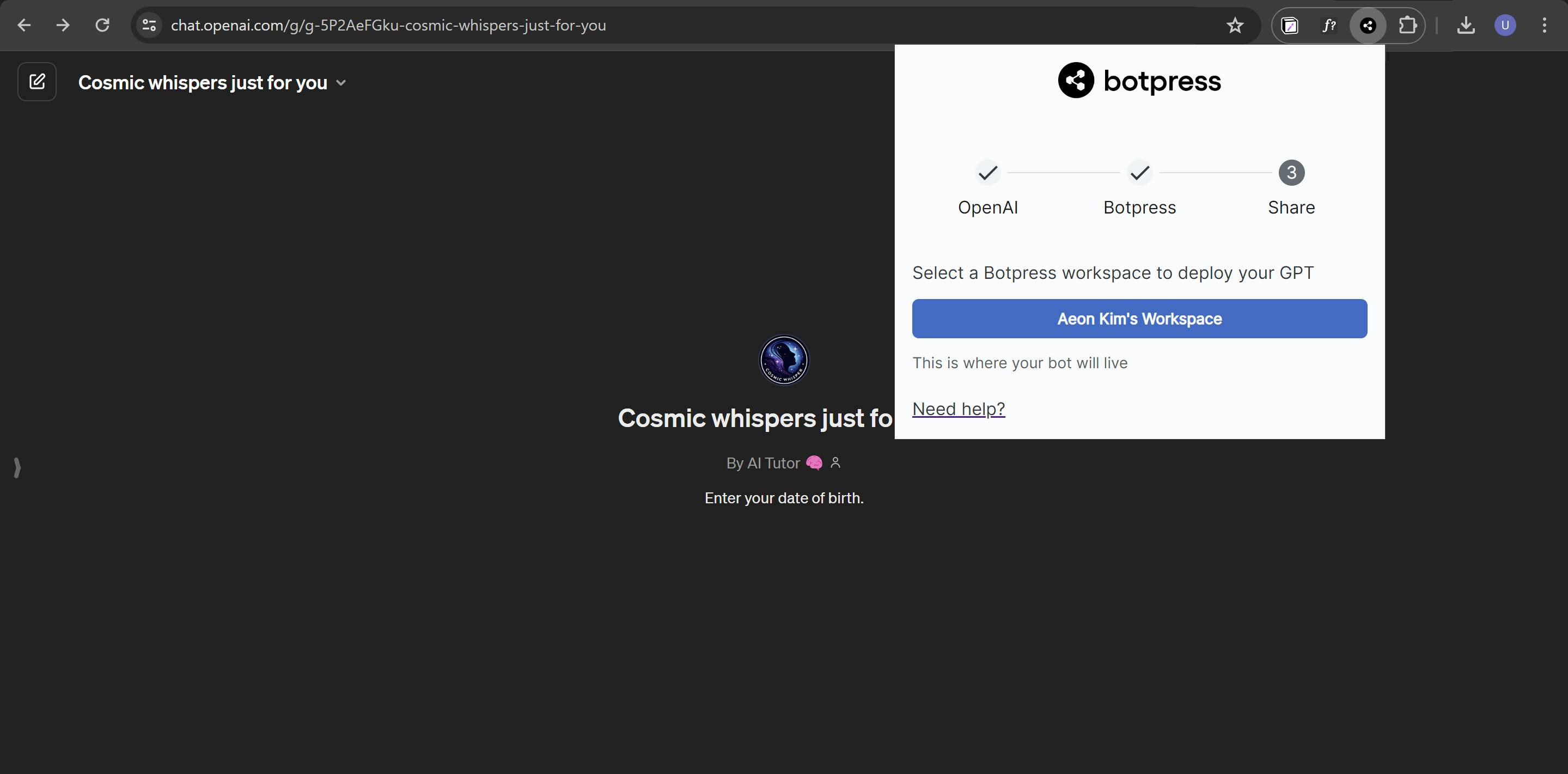Open the user profile avatar
Viewport: 1568px width, 774px height.
[x=1505, y=26]
